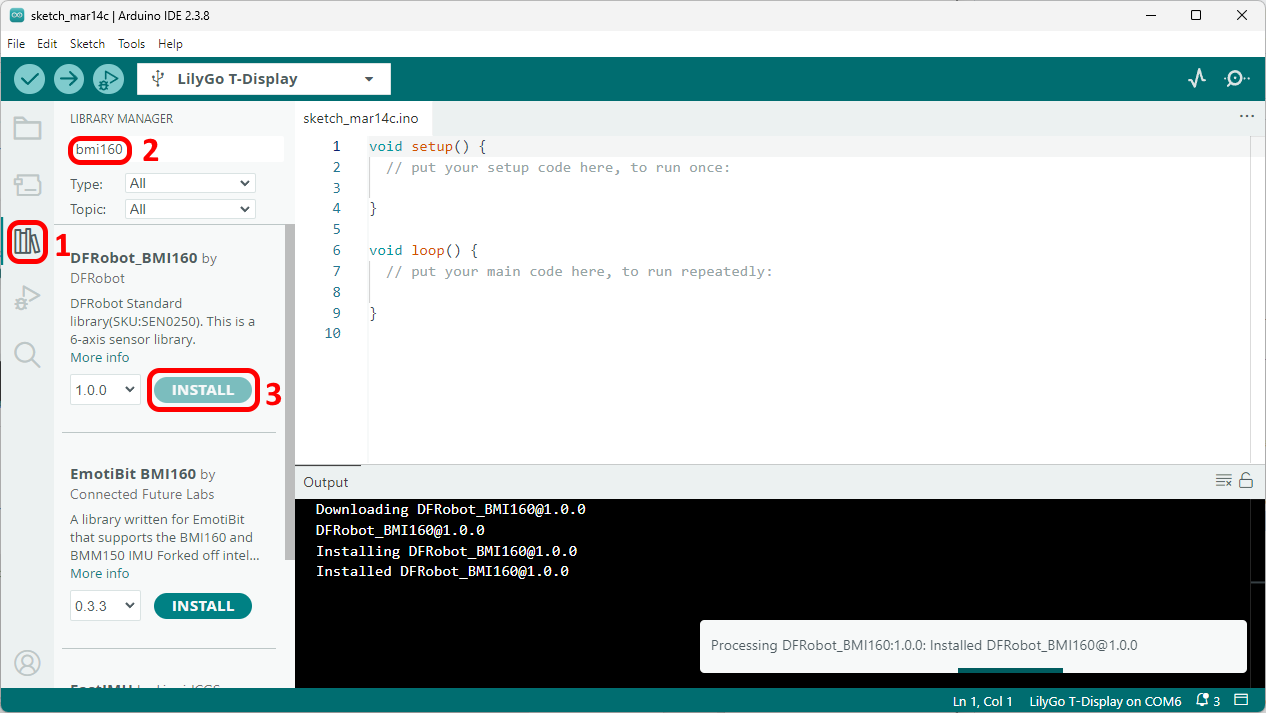Clear output using the lines icon
This screenshot has width=1266, height=713.
point(1223,481)
